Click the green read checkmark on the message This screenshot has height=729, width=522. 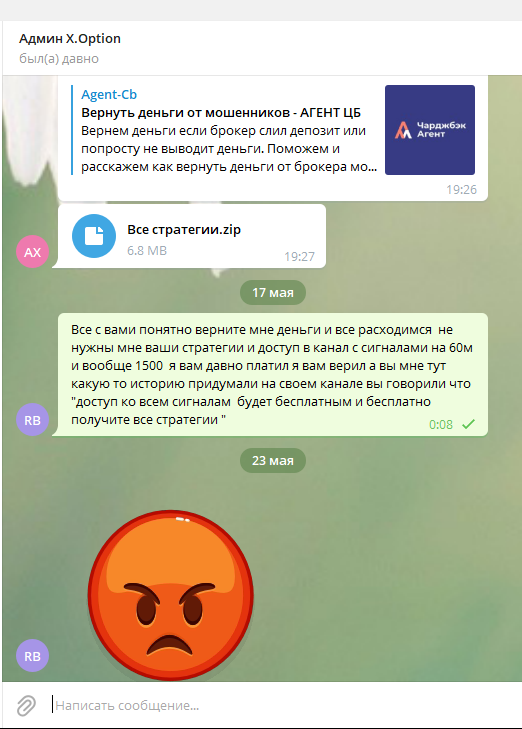point(469,424)
